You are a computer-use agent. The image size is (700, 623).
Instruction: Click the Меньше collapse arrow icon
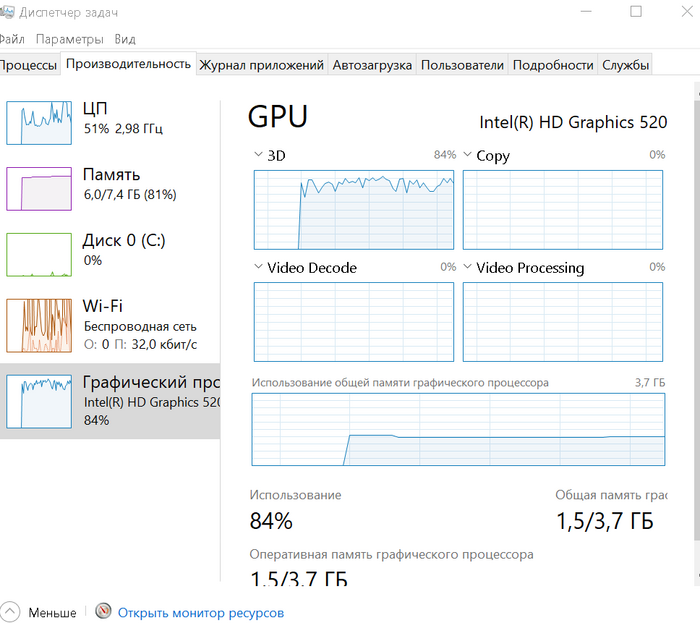coord(10,612)
